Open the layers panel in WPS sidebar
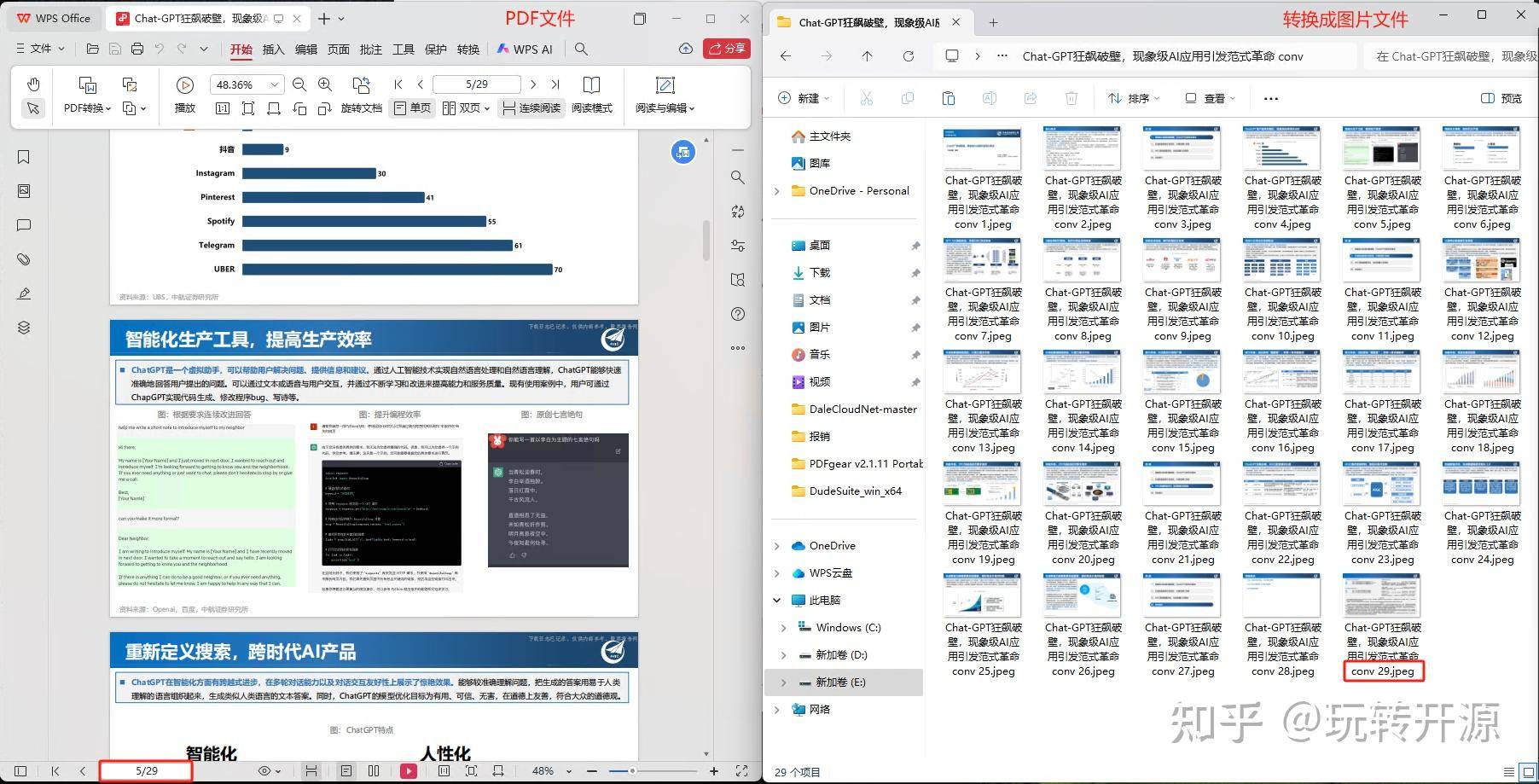This screenshot has height=784, width=1539. (x=24, y=328)
